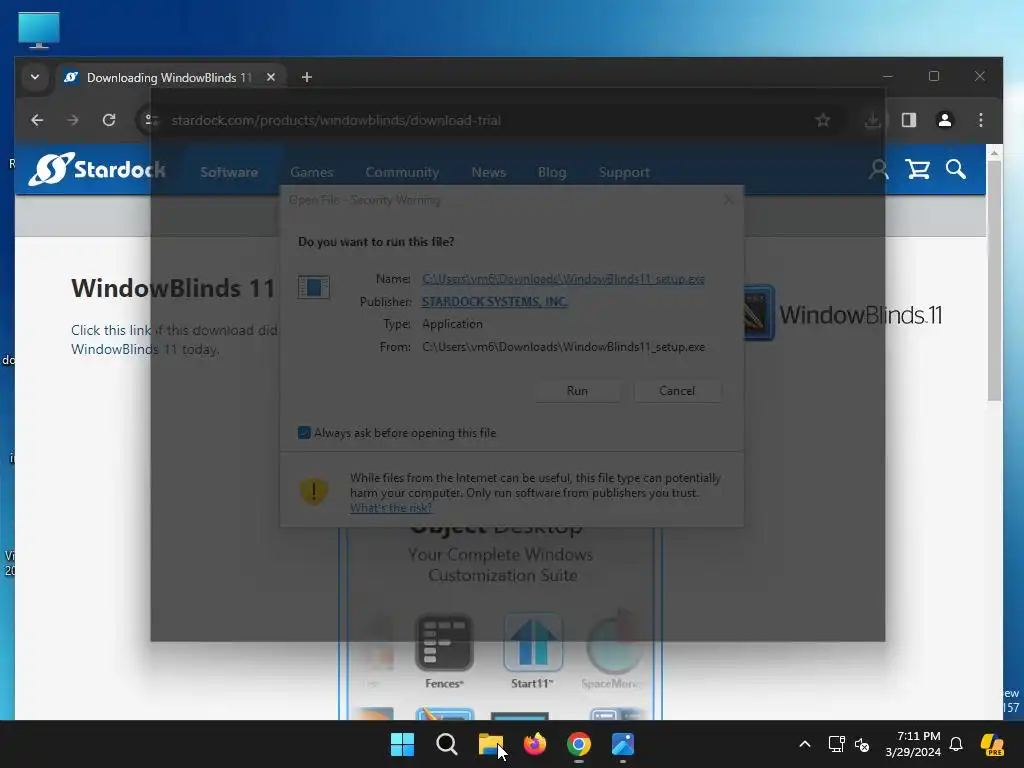Click the Fences product icon
The image size is (1024, 768).
[x=444, y=643]
